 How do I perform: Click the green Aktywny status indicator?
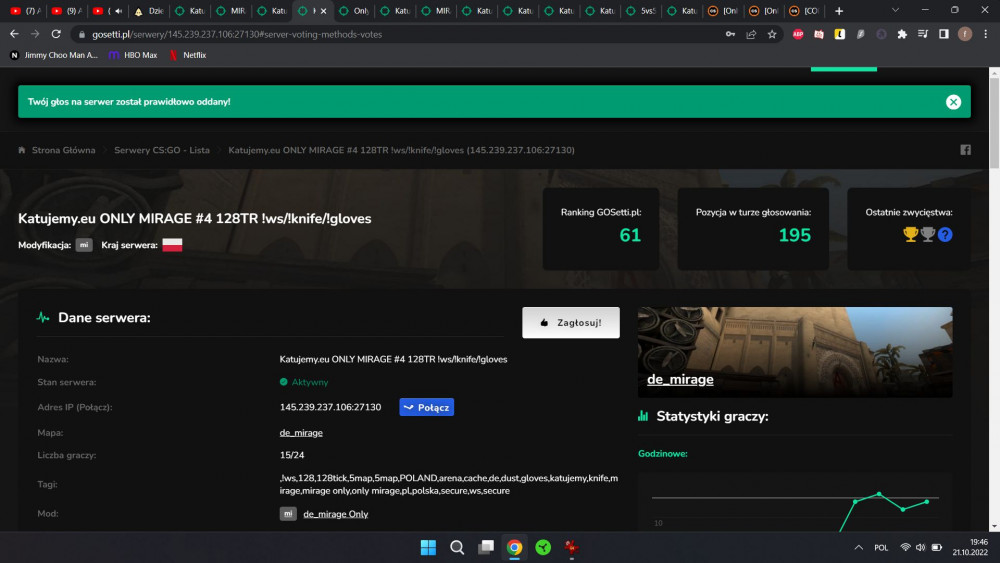304,383
